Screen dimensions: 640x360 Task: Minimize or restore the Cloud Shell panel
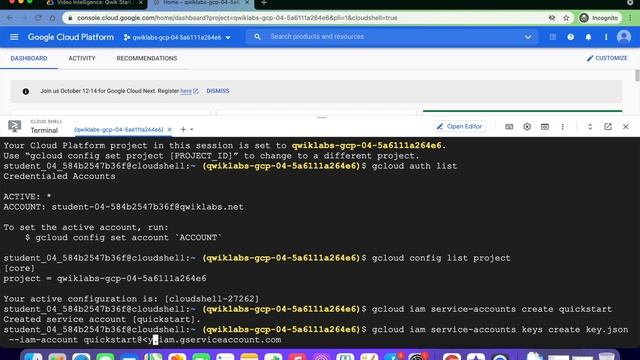590,127
